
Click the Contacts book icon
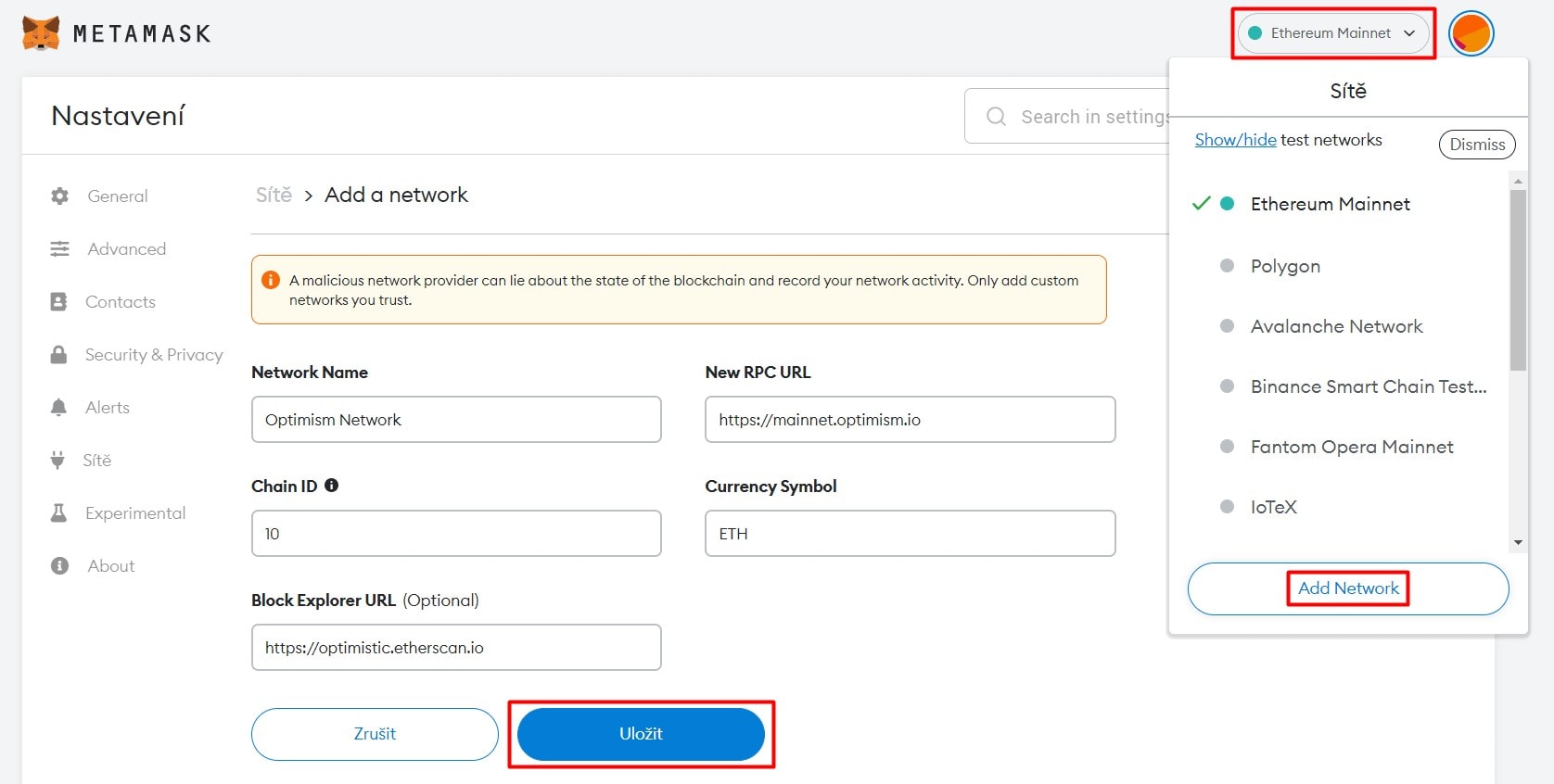tap(58, 302)
